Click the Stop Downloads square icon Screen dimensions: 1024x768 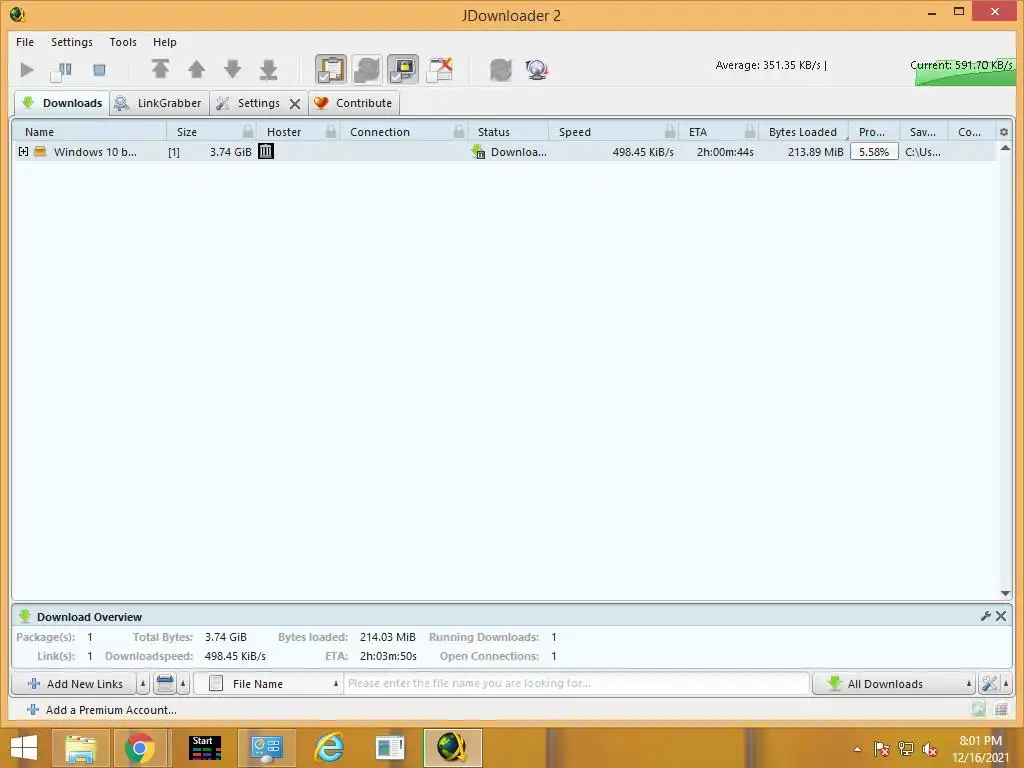(99, 70)
